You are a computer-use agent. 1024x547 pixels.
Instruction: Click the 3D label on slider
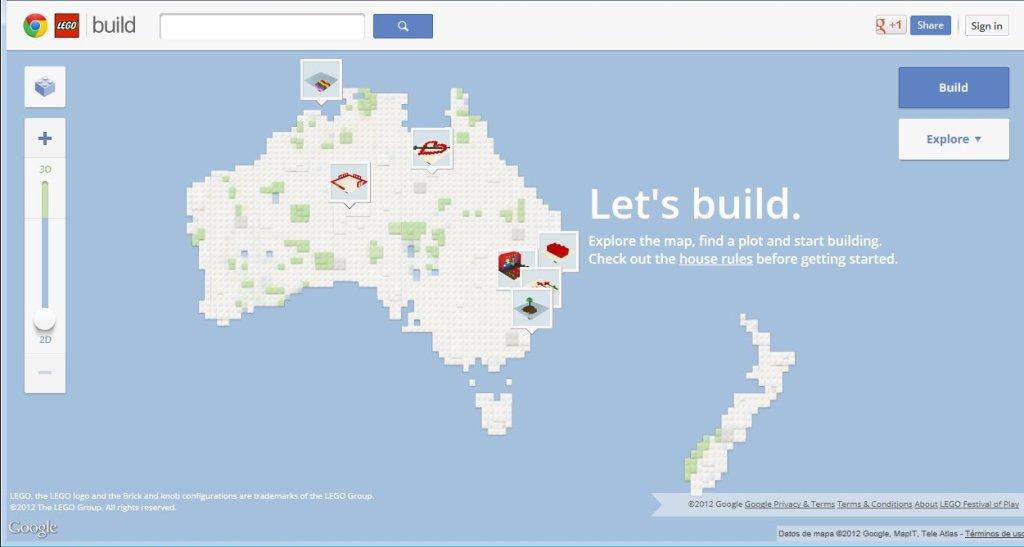point(45,169)
